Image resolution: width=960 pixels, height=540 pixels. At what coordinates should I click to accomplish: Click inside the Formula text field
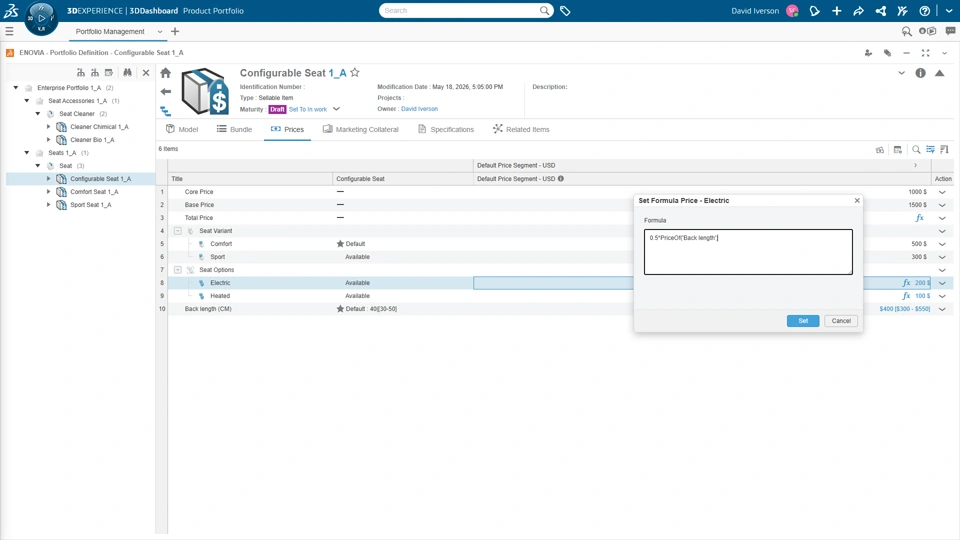pyautogui.click(x=748, y=252)
